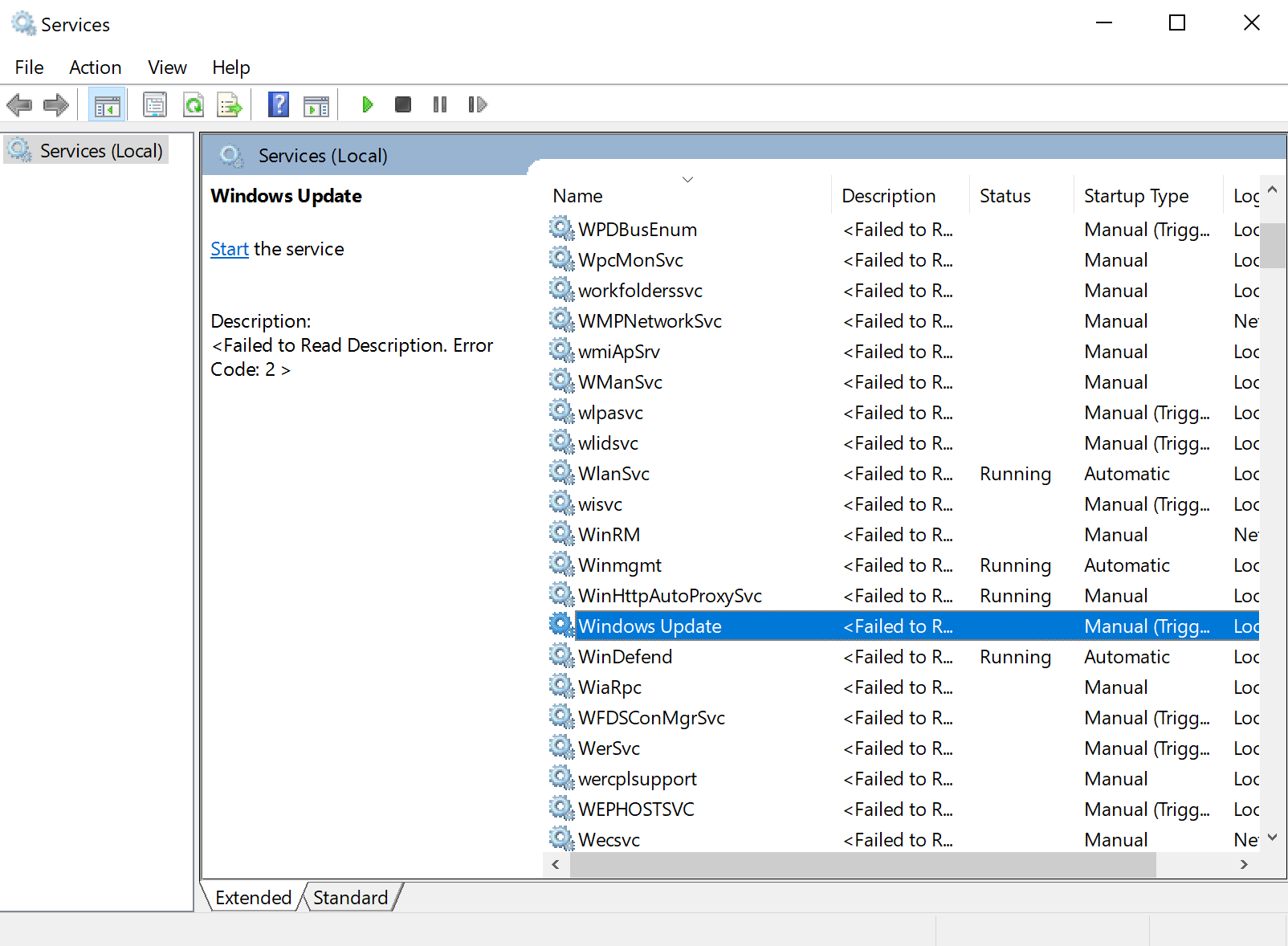Open the Properties toolbar icon

[155, 104]
